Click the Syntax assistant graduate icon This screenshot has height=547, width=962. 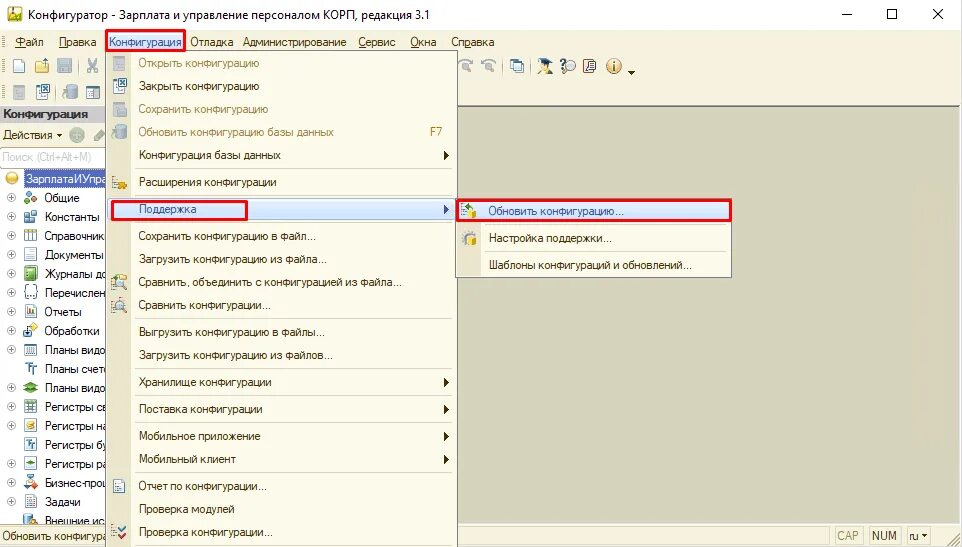(545, 66)
